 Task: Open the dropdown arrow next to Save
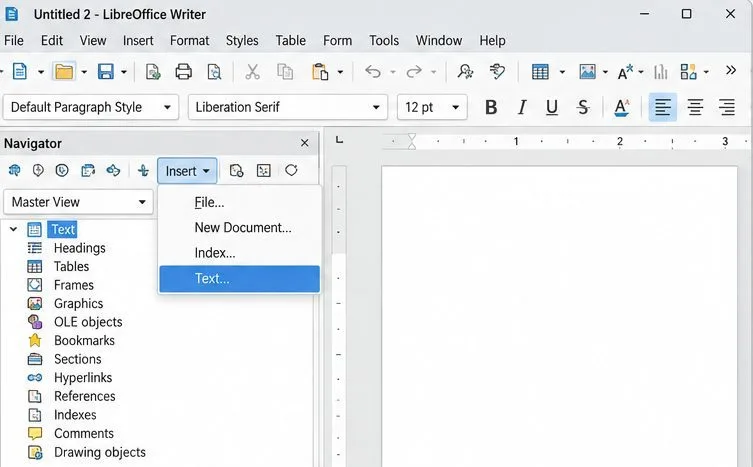[123, 72]
